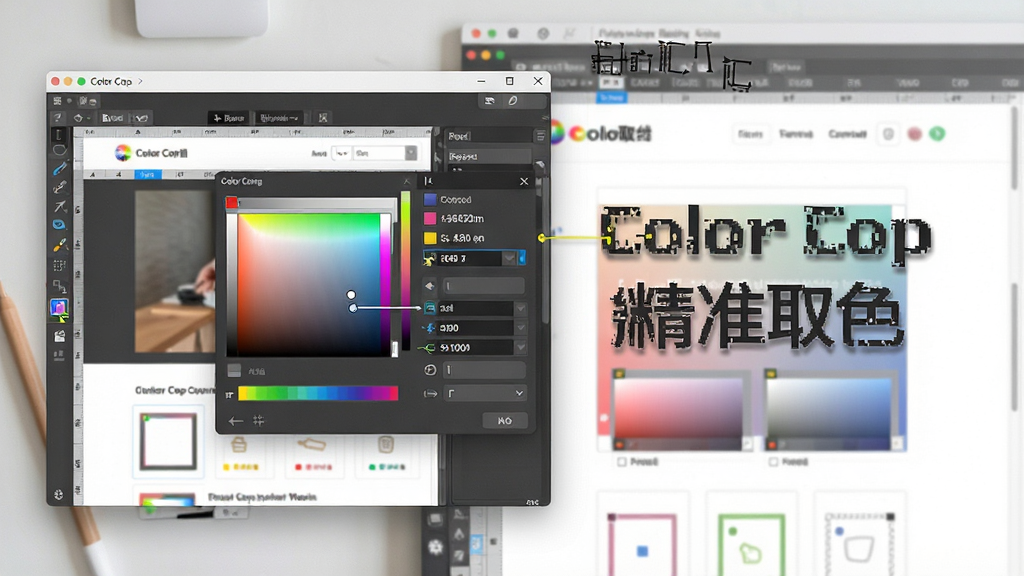Click the question mark icon in options bar

(x=57, y=118)
